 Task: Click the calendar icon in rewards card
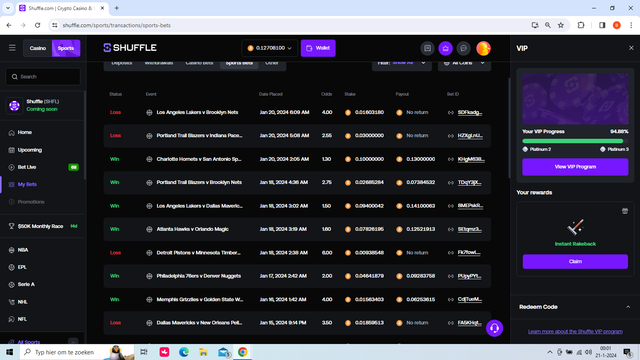point(624,211)
